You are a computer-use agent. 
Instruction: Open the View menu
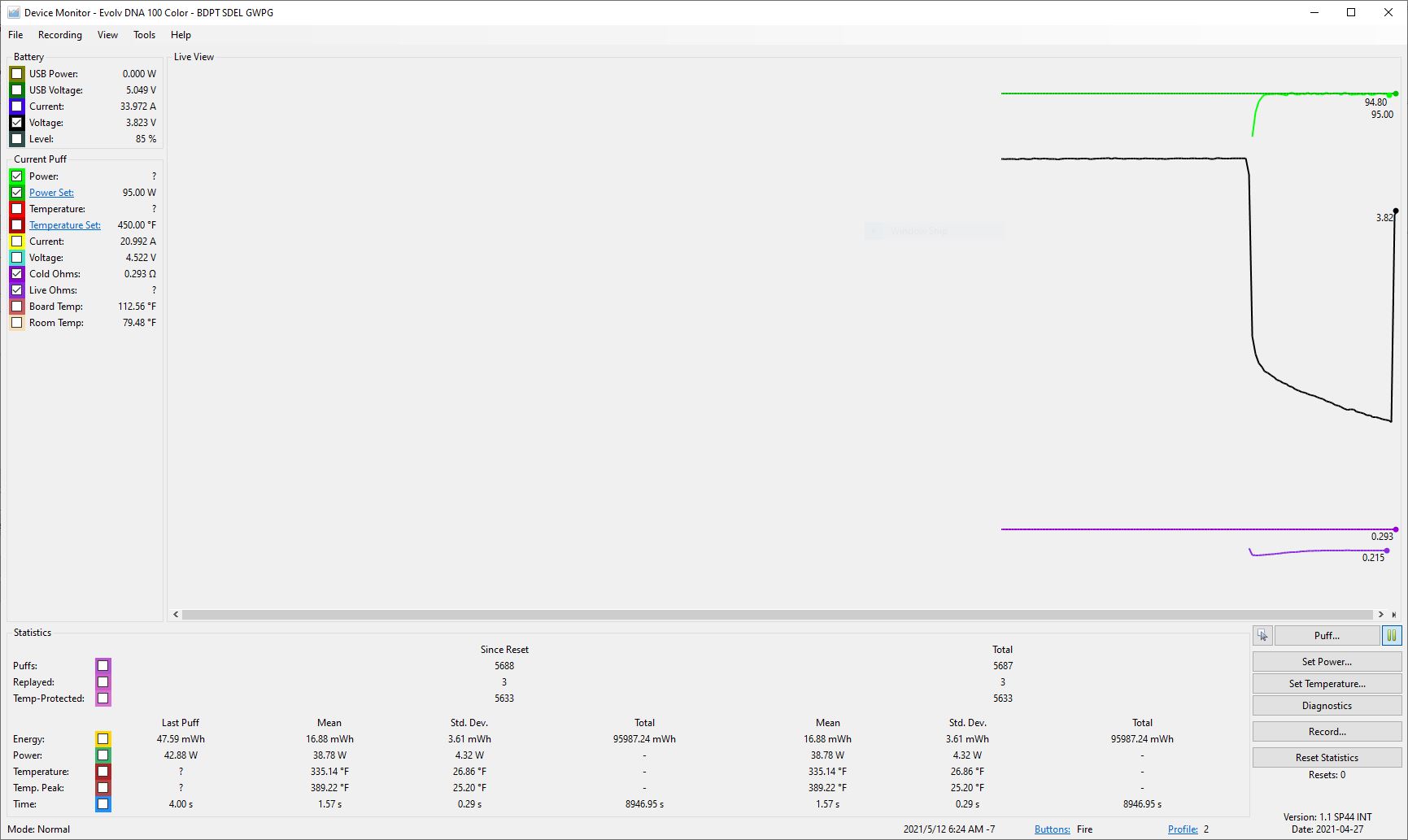pos(107,35)
